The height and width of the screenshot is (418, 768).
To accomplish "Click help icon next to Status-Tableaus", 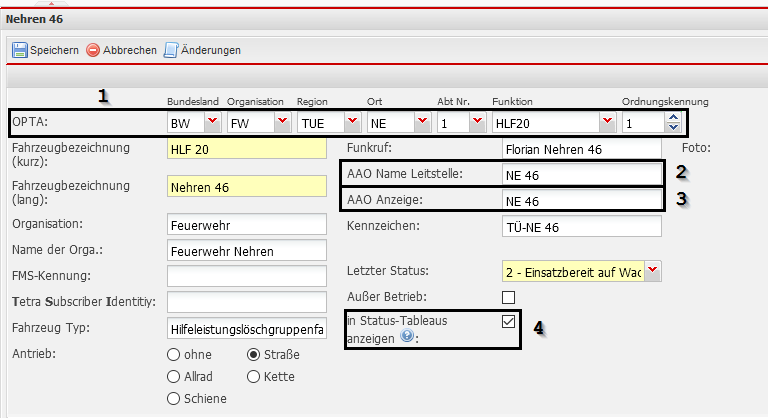I will pos(406,336).
